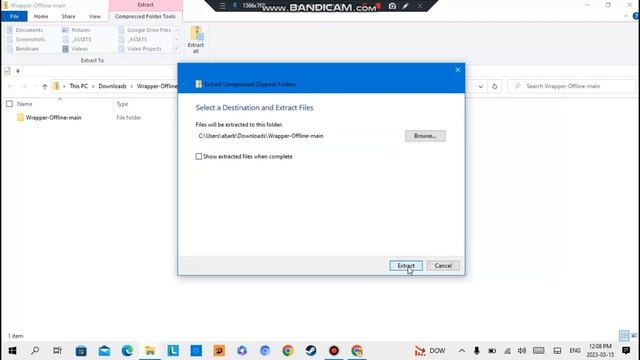Sort by Name column header
The height and width of the screenshot is (360, 640).
tap(24, 104)
